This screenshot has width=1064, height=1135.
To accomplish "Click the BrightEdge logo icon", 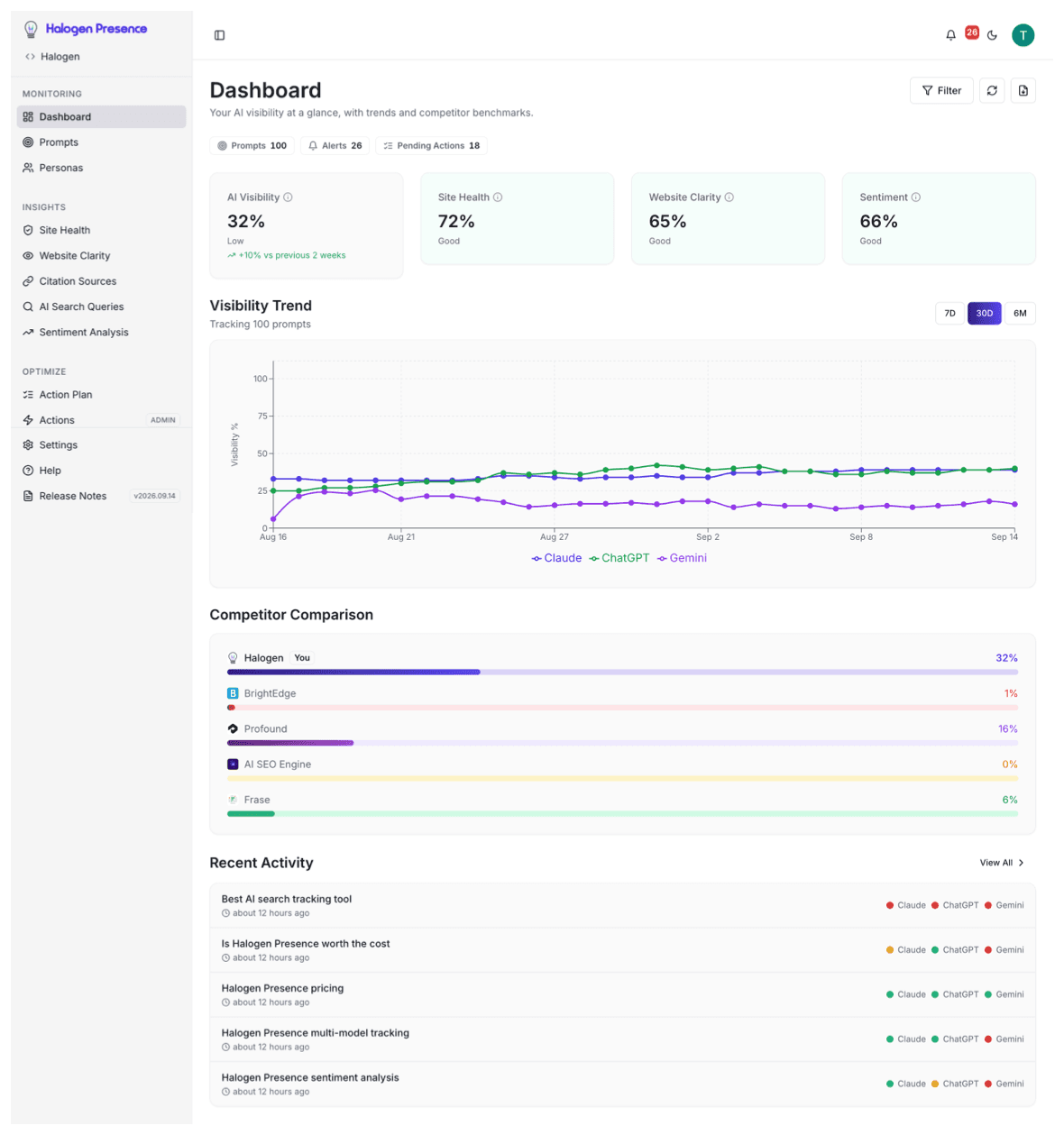I will coord(233,693).
